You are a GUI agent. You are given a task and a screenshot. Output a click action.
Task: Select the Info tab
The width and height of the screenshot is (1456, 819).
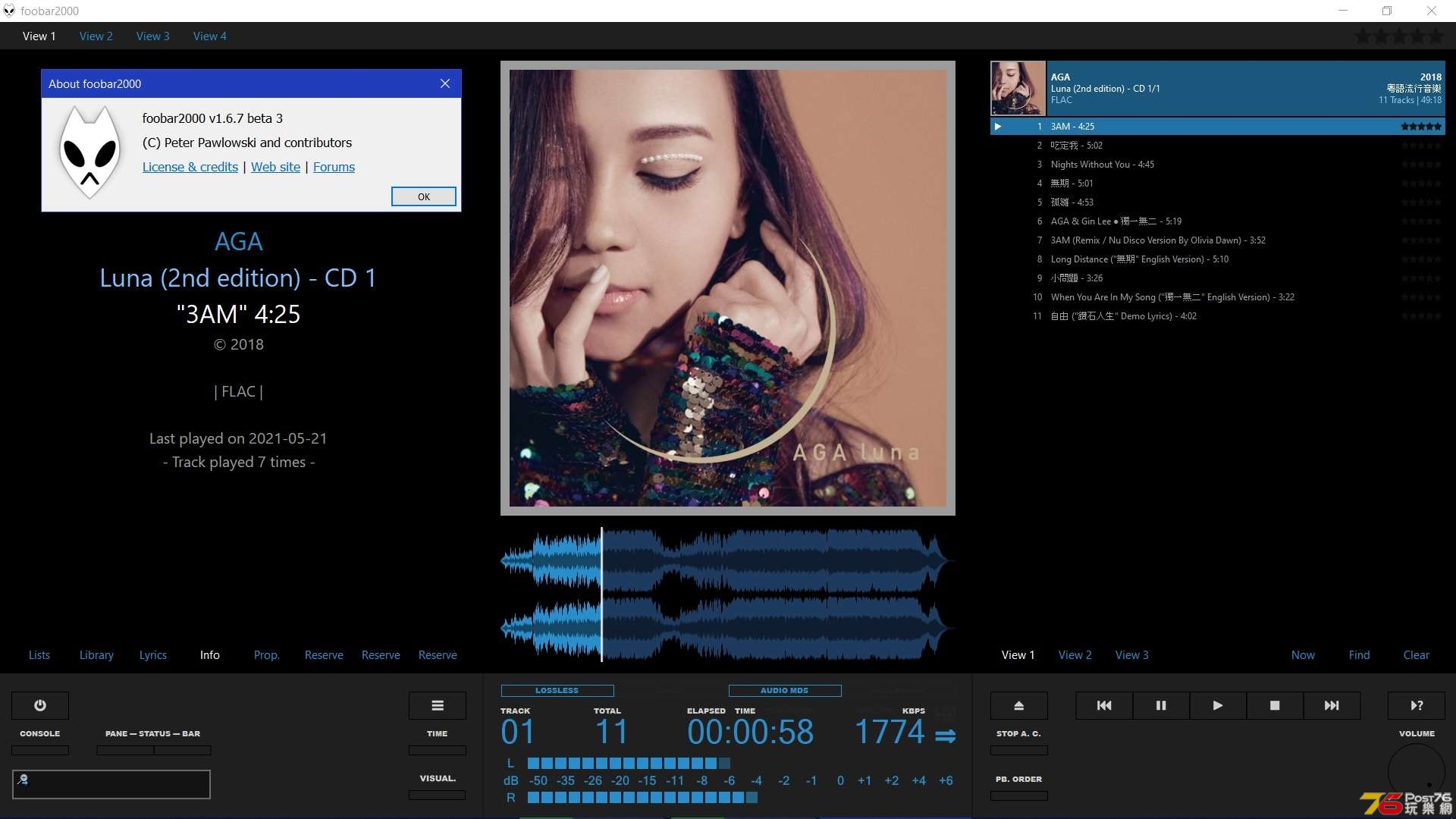click(x=210, y=655)
